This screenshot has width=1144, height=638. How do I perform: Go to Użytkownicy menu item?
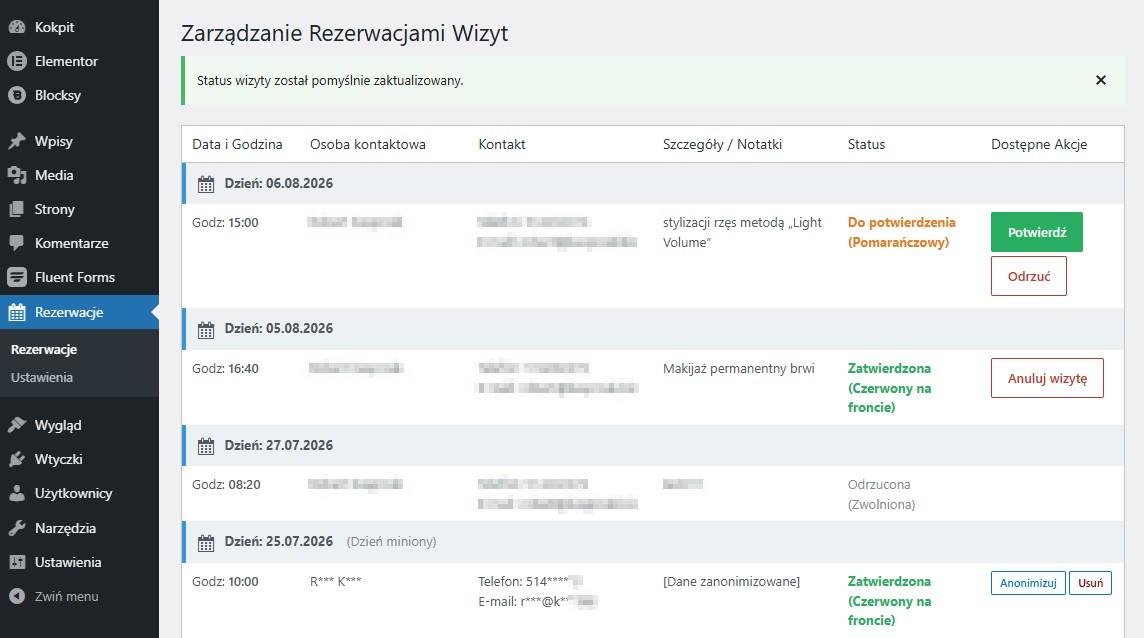tap(80, 493)
